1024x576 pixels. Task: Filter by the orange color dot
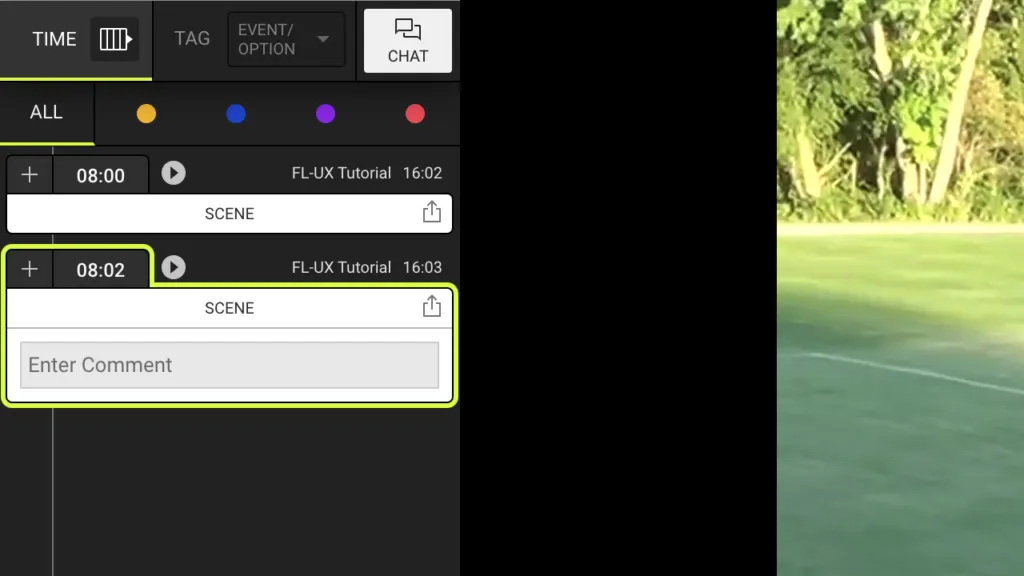146,114
